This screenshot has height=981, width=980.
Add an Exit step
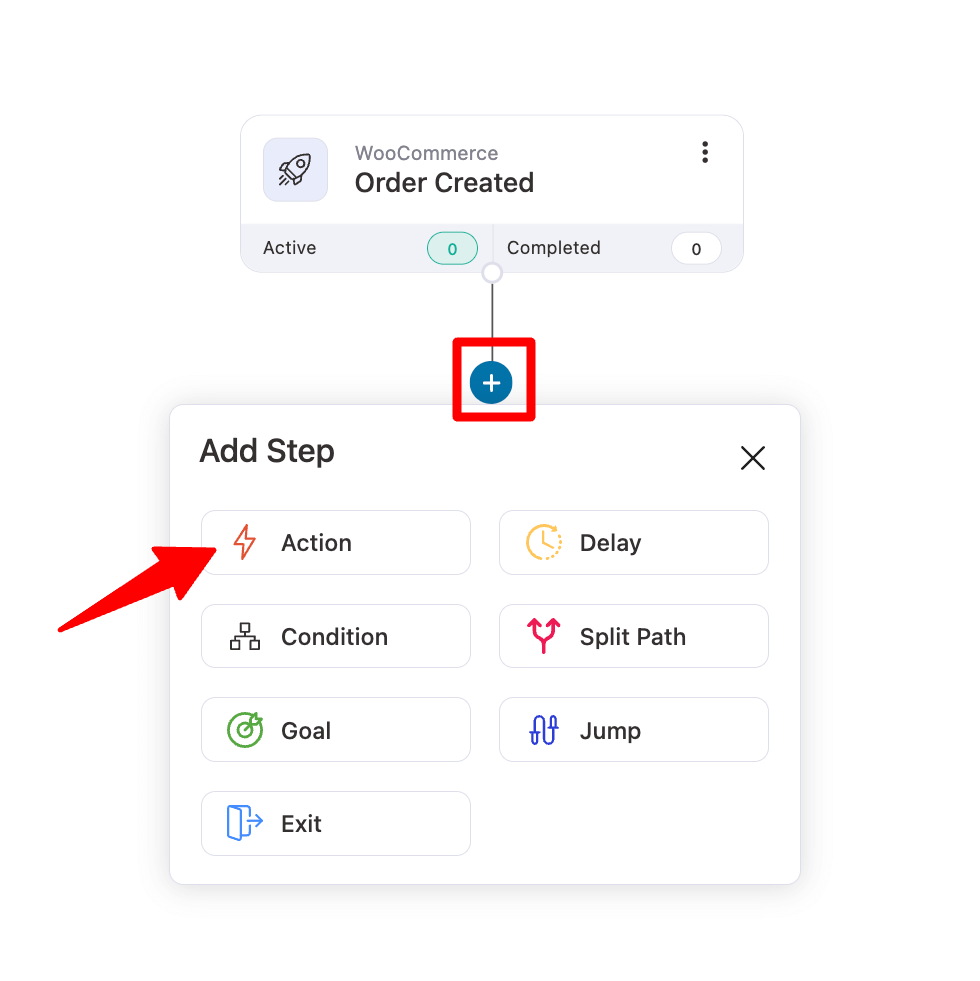click(335, 823)
